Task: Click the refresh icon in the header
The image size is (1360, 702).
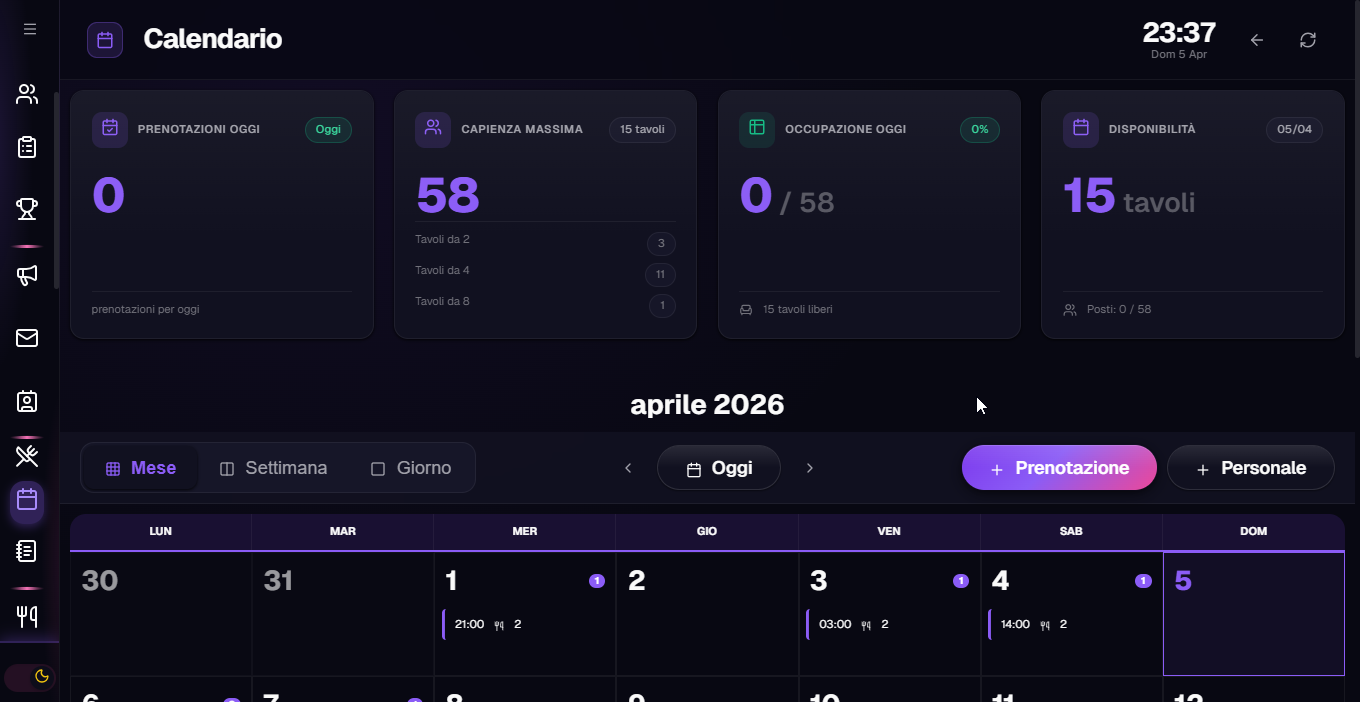Action: 1308,40
